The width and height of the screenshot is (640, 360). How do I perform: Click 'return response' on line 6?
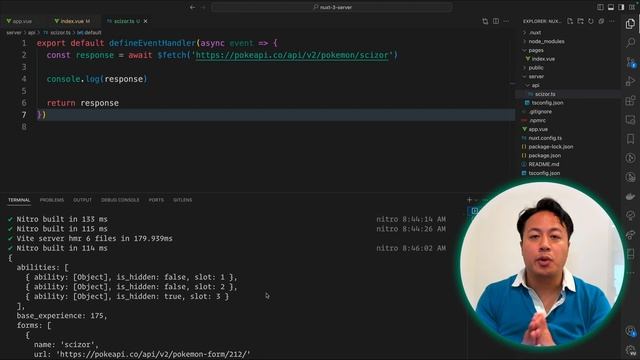(x=83, y=103)
